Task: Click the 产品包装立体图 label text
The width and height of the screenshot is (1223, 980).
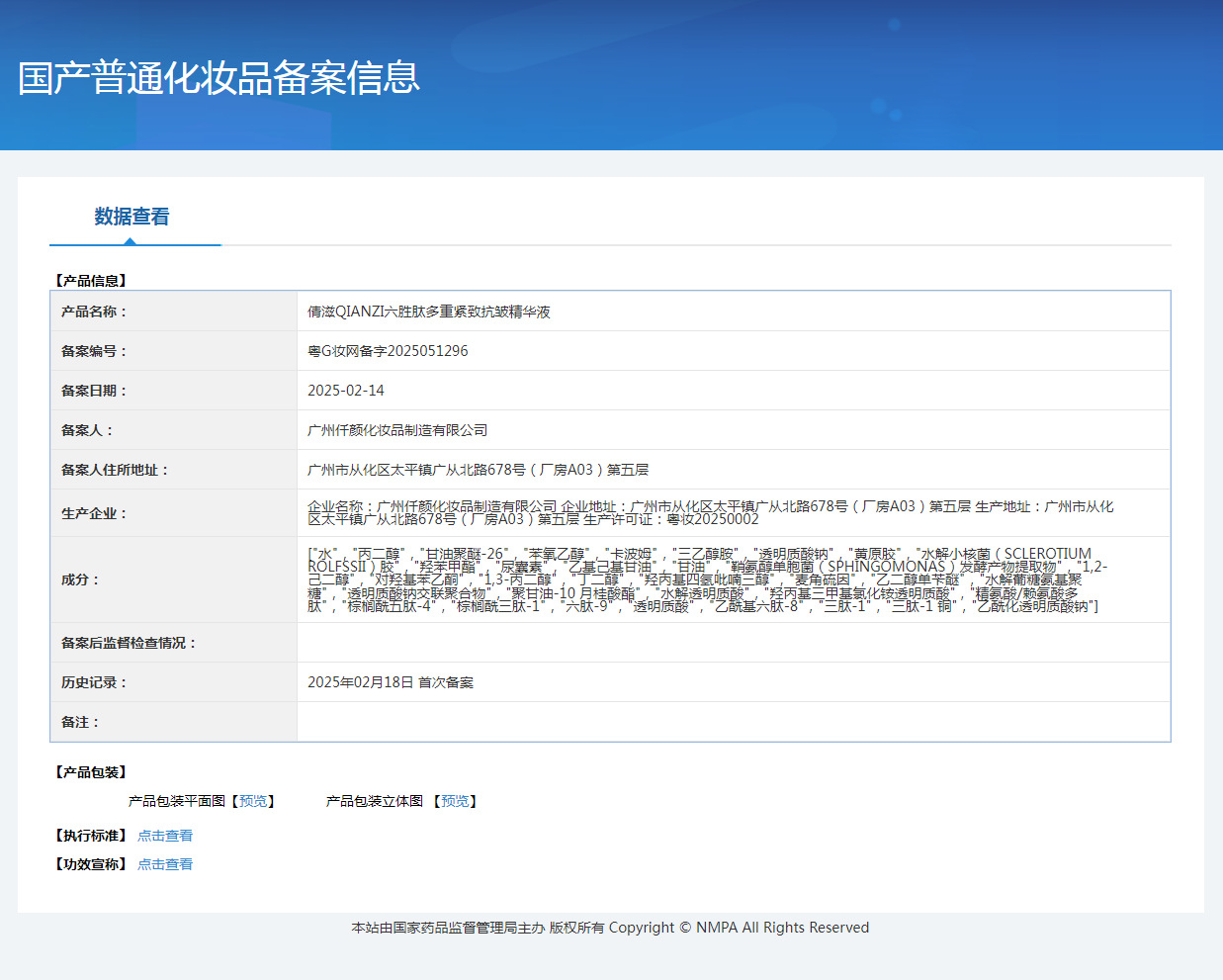Action: click(x=375, y=801)
